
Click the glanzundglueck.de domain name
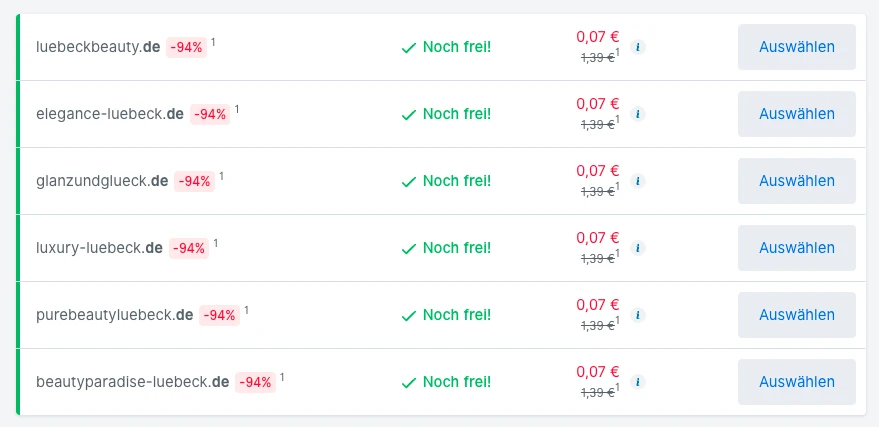point(101,181)
